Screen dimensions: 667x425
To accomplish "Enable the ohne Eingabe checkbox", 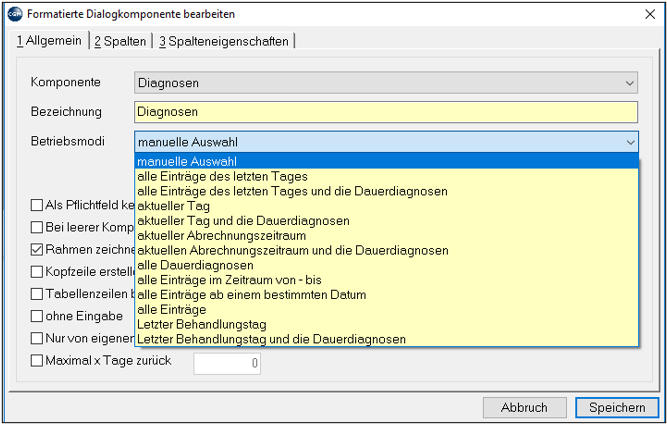I will 37,316.
